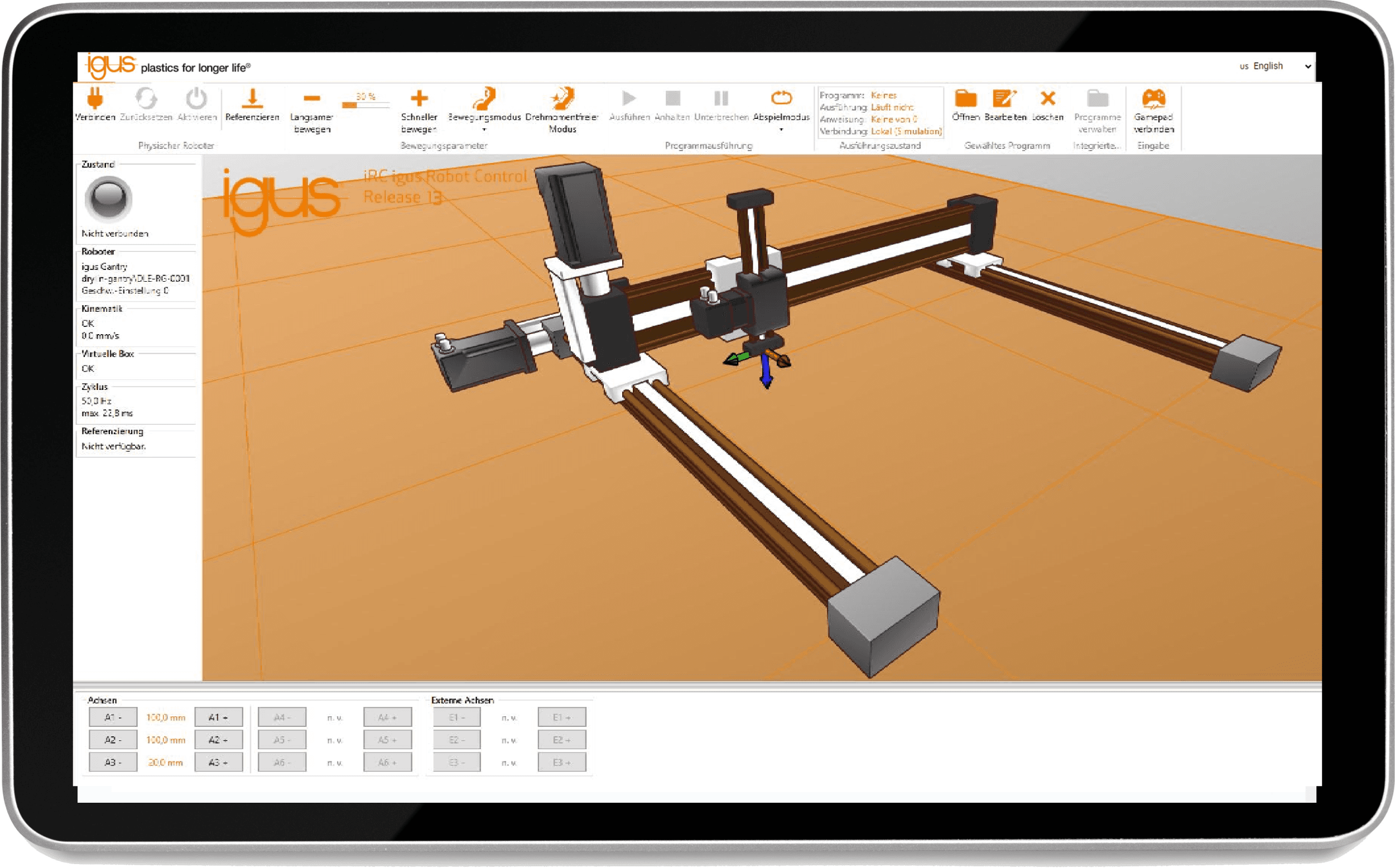Viewport: 1395px width, 868px height.
Task: Click Gamepad verbinden icon
Action: coord(1153,99)
